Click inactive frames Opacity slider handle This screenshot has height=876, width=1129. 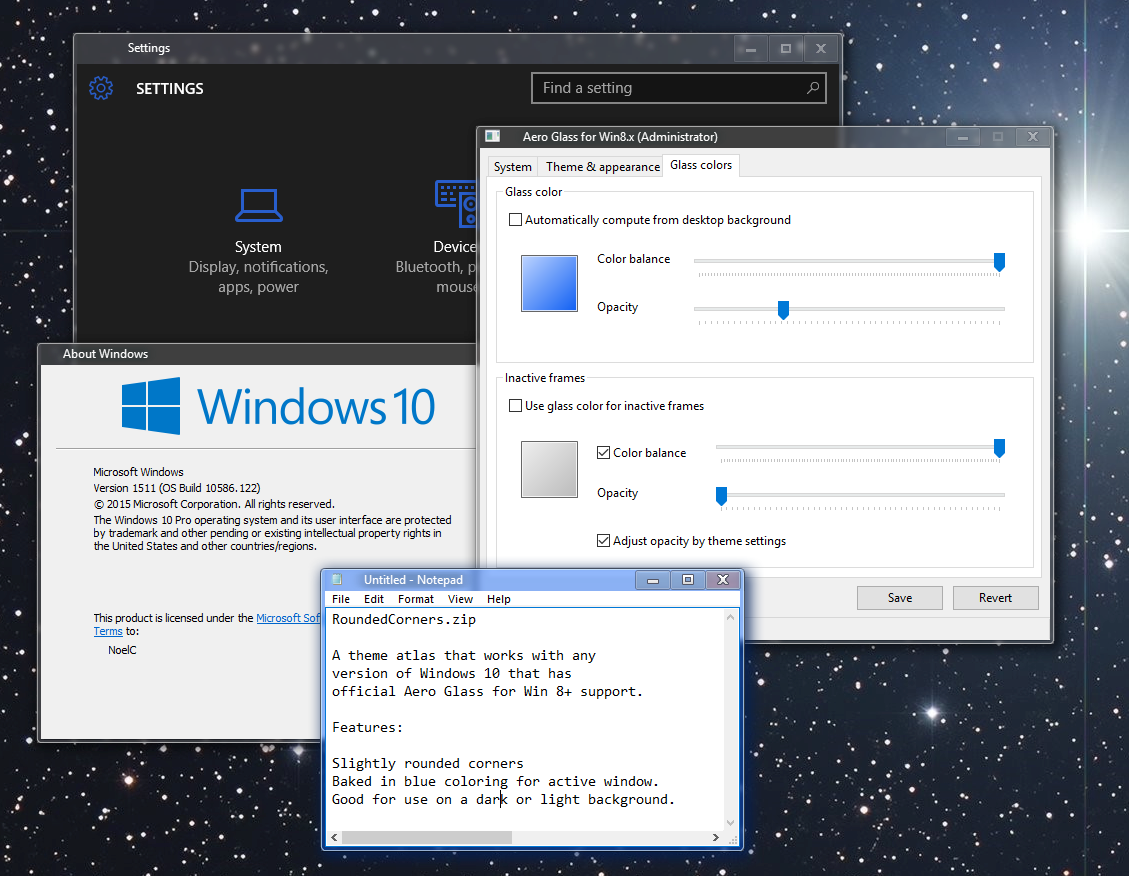pos(721,496)
